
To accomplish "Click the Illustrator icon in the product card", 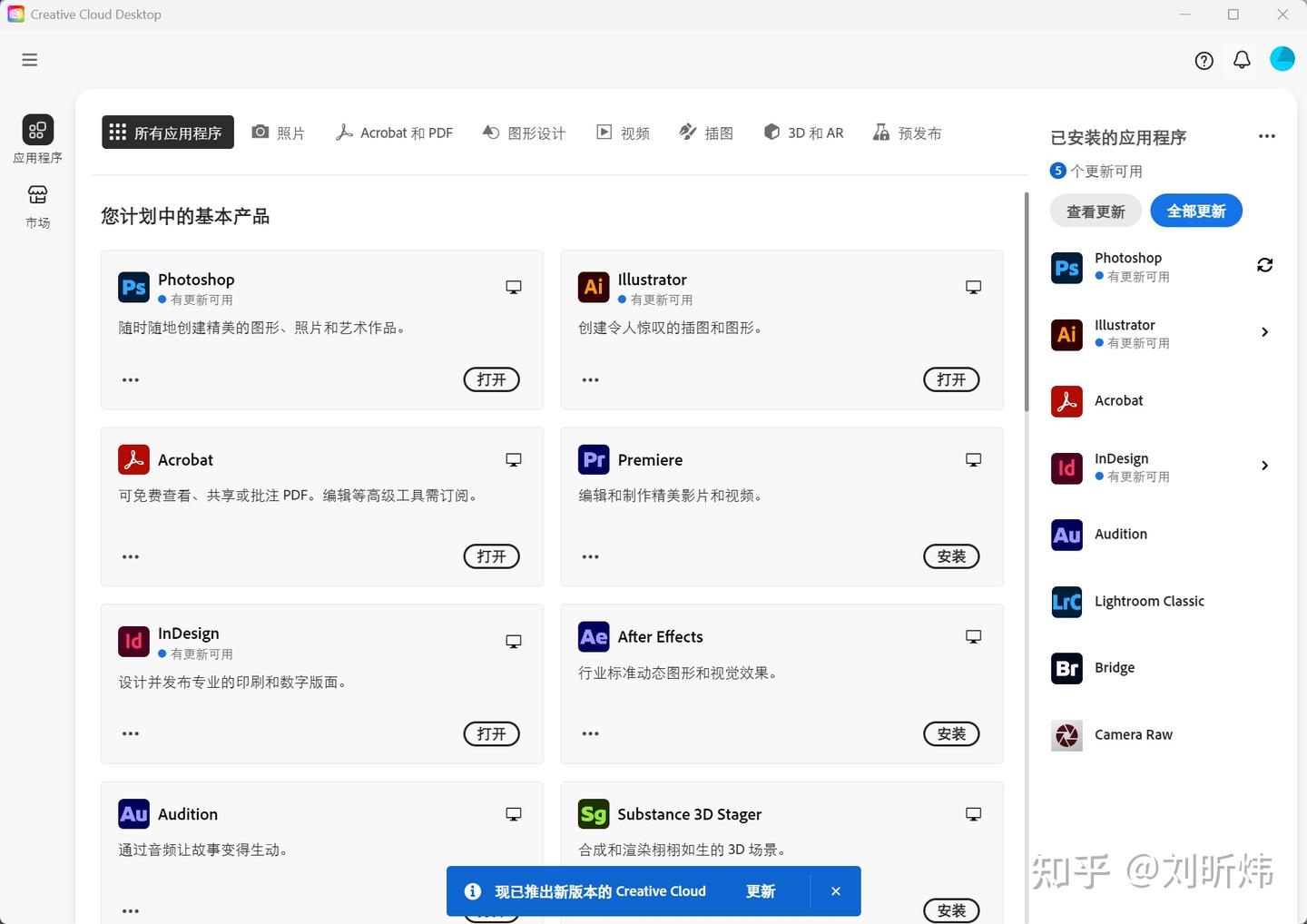I will pyautogui.click(x=594, y=288).
